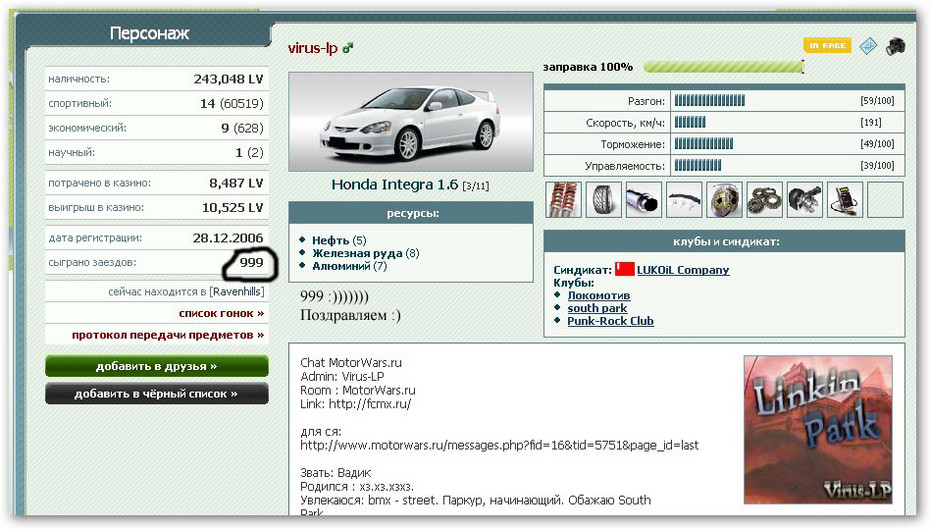Select the brake disc part icon
Screen dimensions: 930x529
pos(724,200)
